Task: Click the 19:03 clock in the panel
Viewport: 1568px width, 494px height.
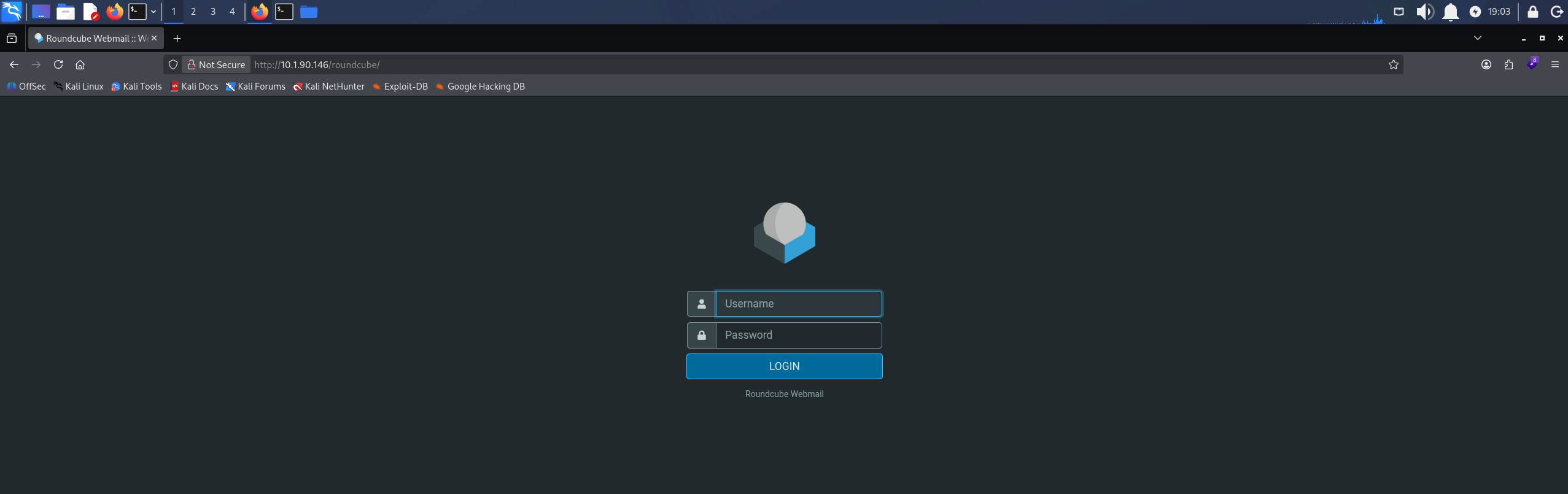Action: coord(1499,11)
